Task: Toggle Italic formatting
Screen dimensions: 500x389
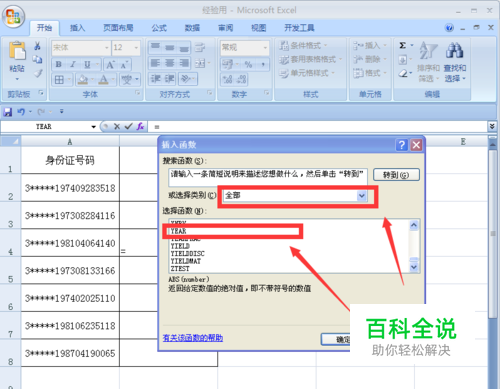Action: pos(72,64)
